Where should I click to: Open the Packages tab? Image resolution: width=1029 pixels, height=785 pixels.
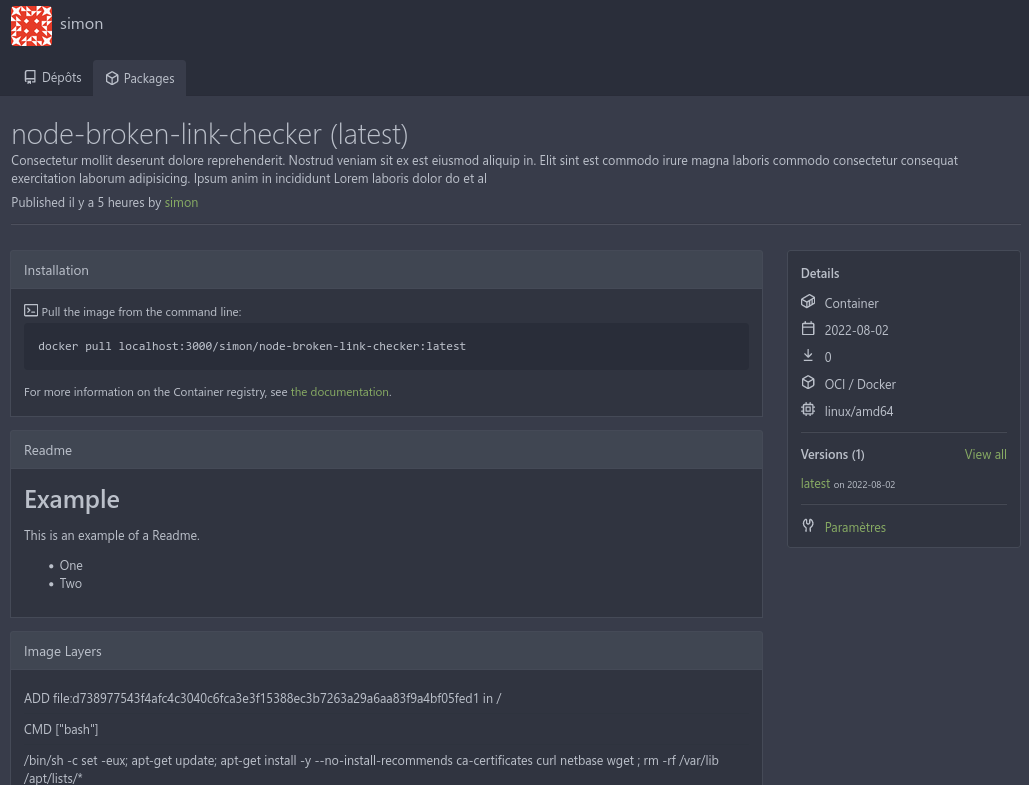[140, 78]
